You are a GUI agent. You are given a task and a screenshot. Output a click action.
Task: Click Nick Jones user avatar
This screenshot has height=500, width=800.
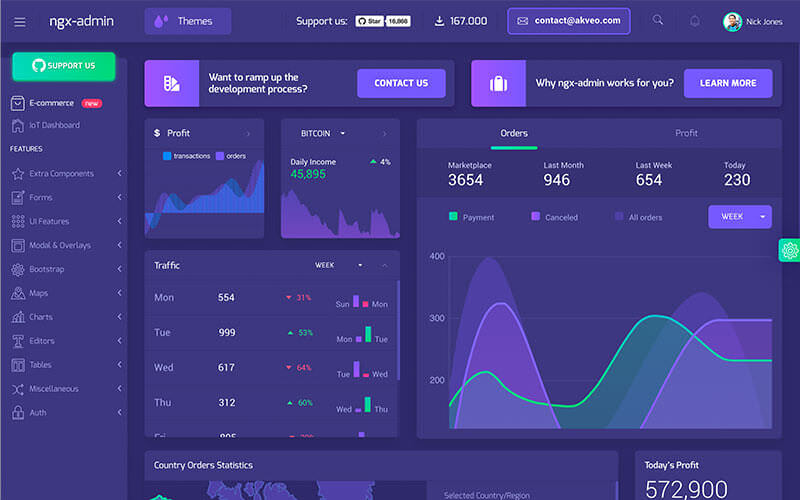pyautogui.click(x=732, y=21)
